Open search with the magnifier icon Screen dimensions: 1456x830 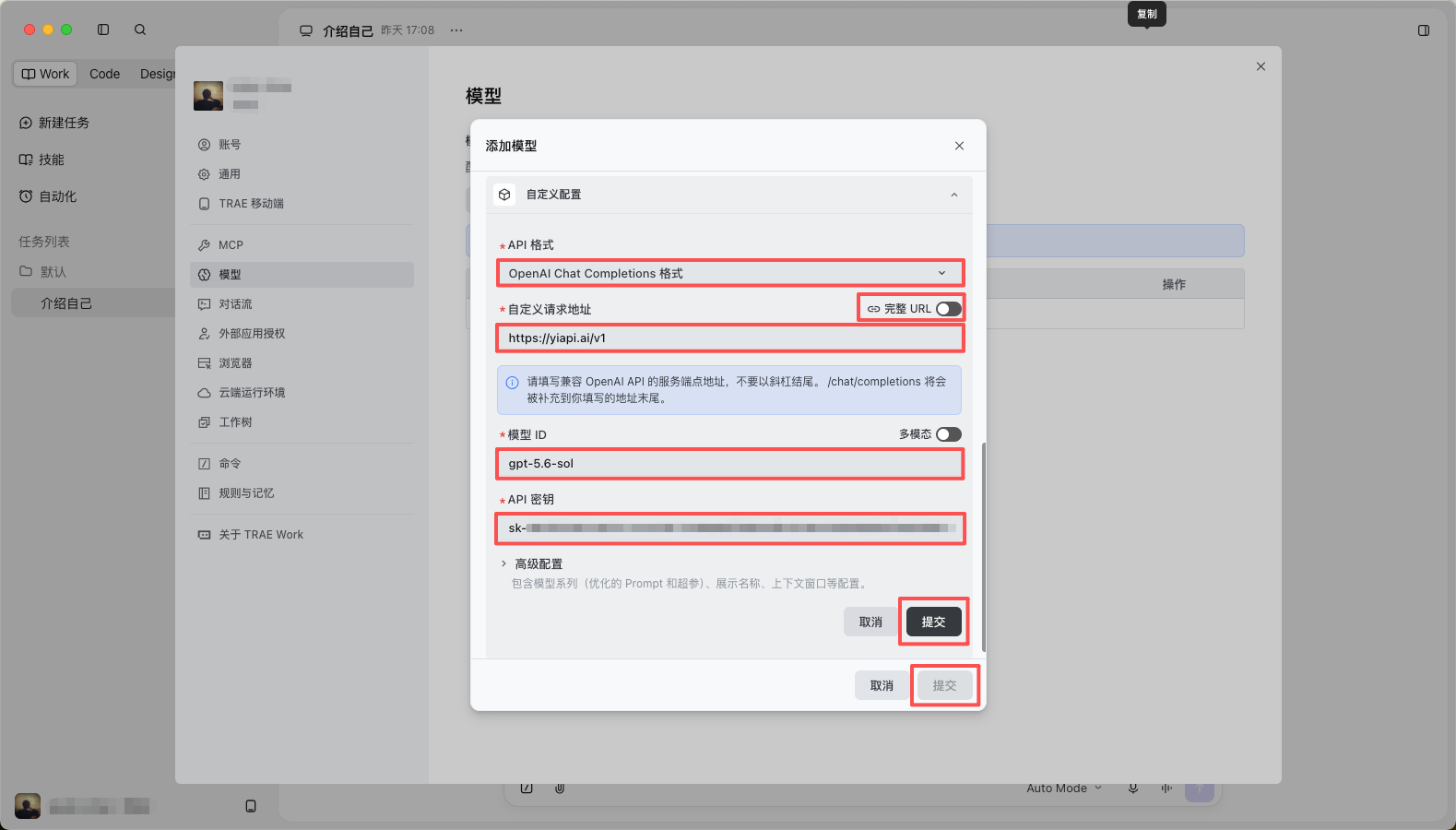(140, 30)
